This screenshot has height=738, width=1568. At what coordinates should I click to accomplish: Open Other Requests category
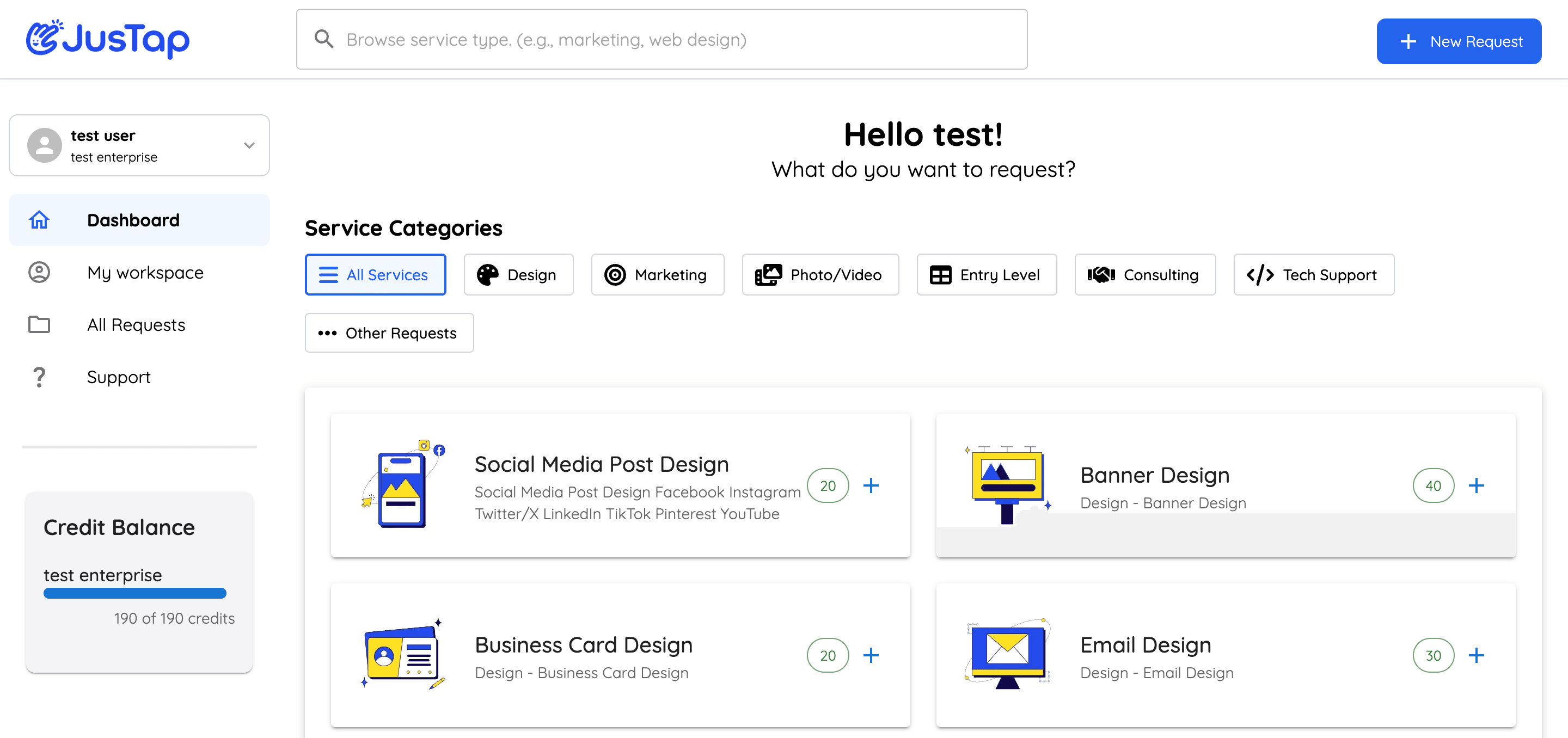coord(388,333)
